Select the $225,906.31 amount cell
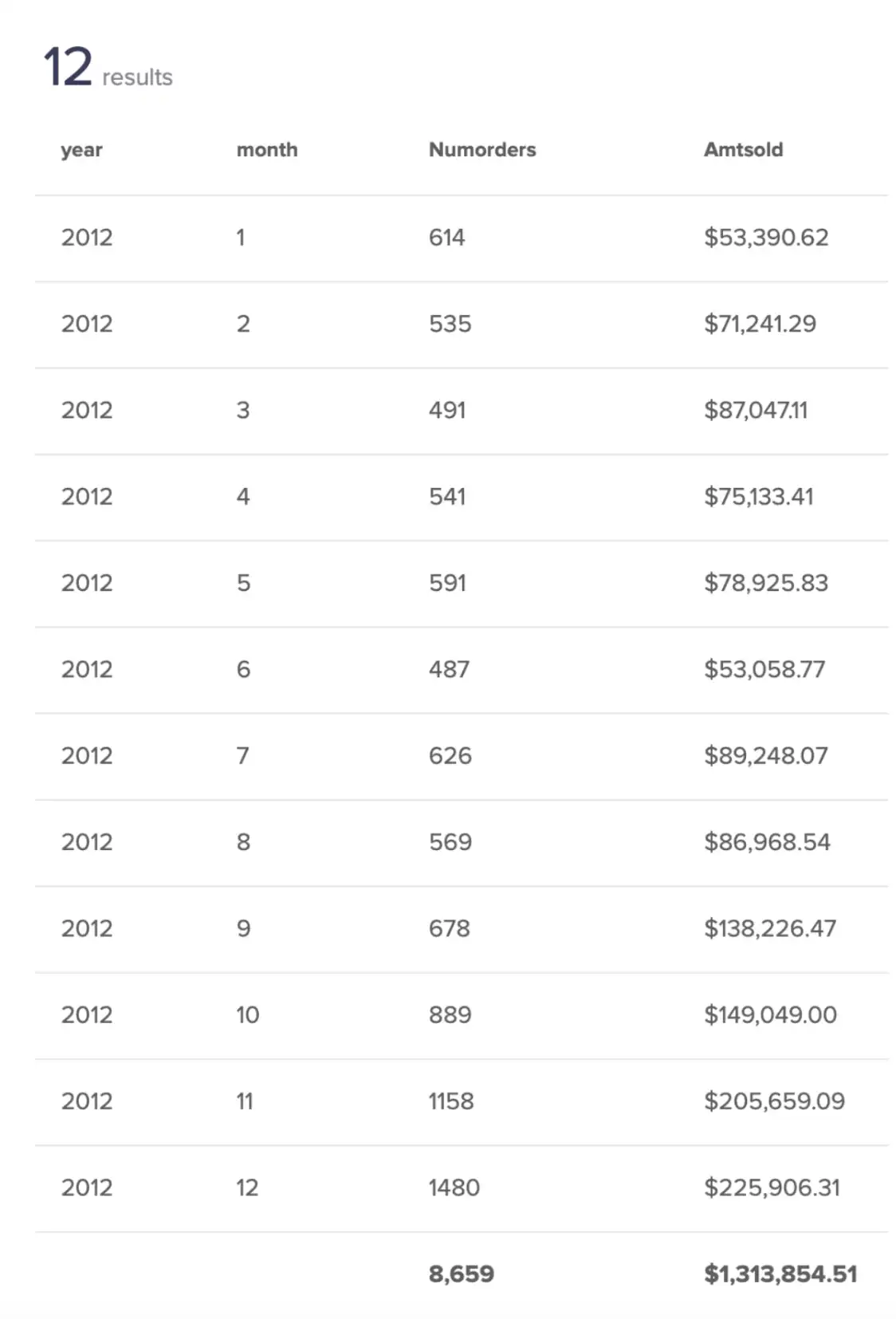 click(x=772, y=1187)
